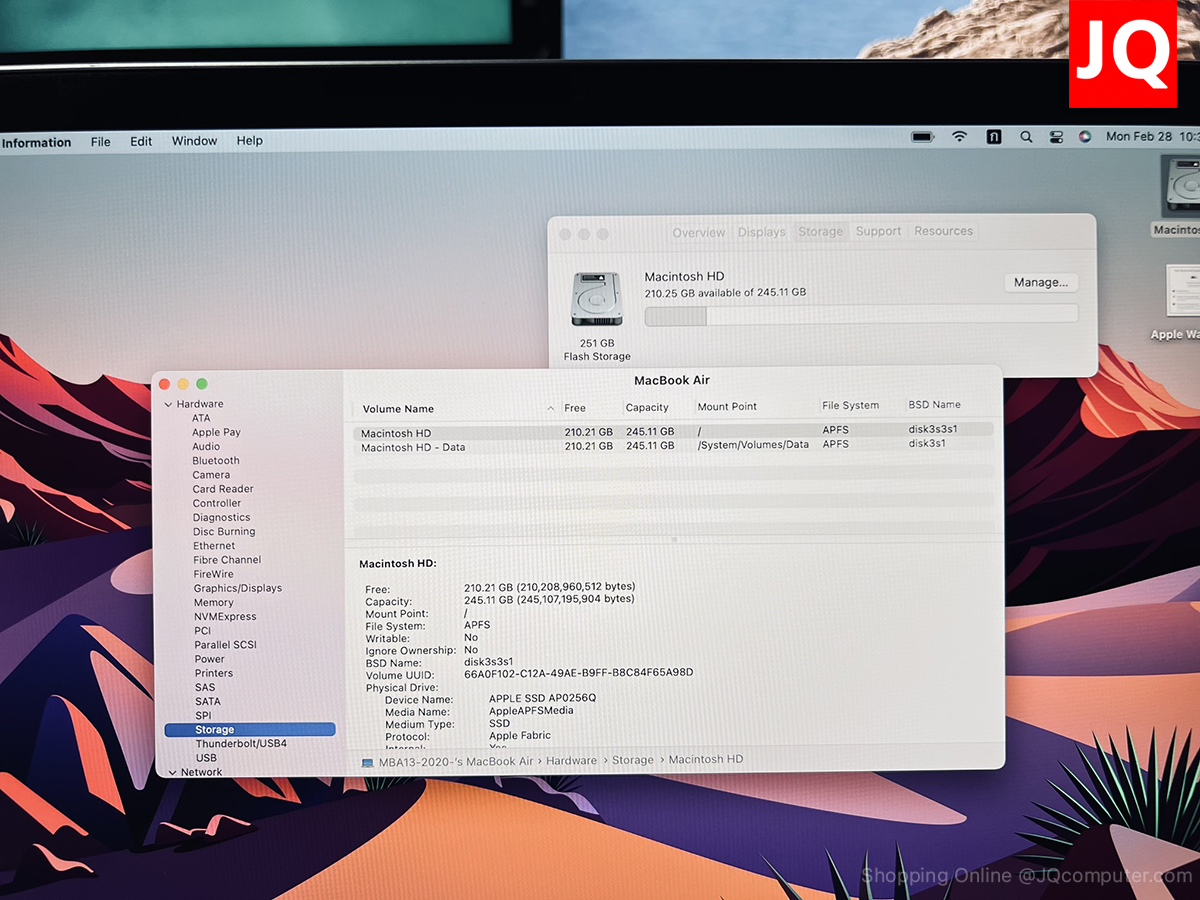Select Parallel SCSI in the sidebar
The width and height of the screenshot is (1200, 900).
click(x=225, y=645)
